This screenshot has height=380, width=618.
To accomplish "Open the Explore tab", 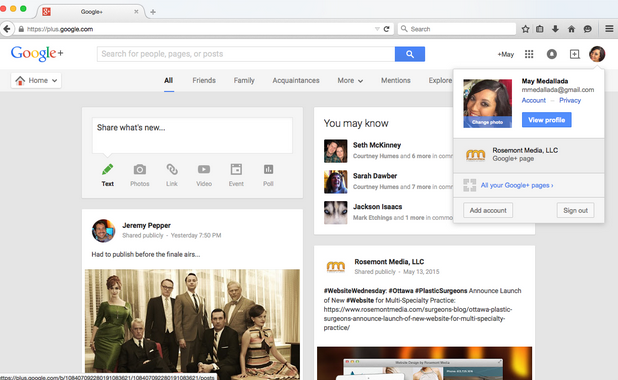I will point(440,80).
